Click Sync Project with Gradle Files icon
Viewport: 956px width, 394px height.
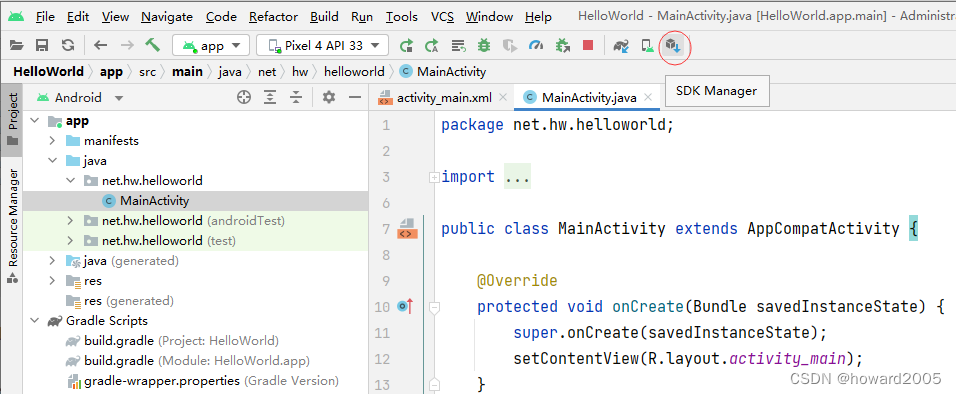[x=621, y=45]
